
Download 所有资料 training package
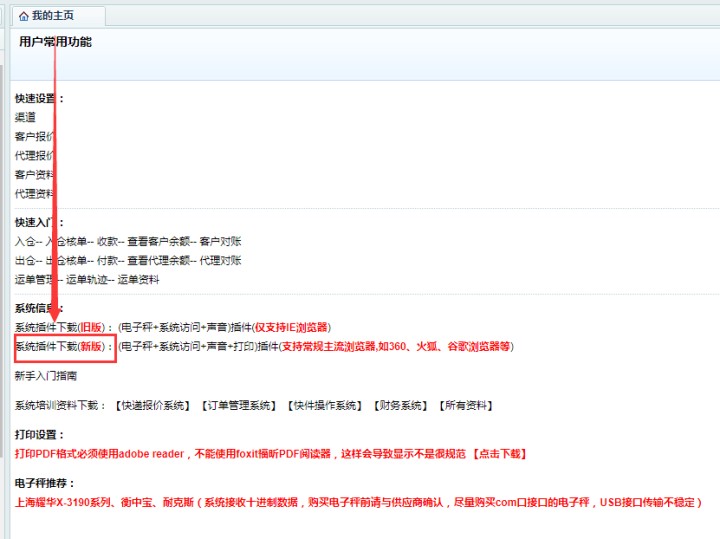(466, 406)
